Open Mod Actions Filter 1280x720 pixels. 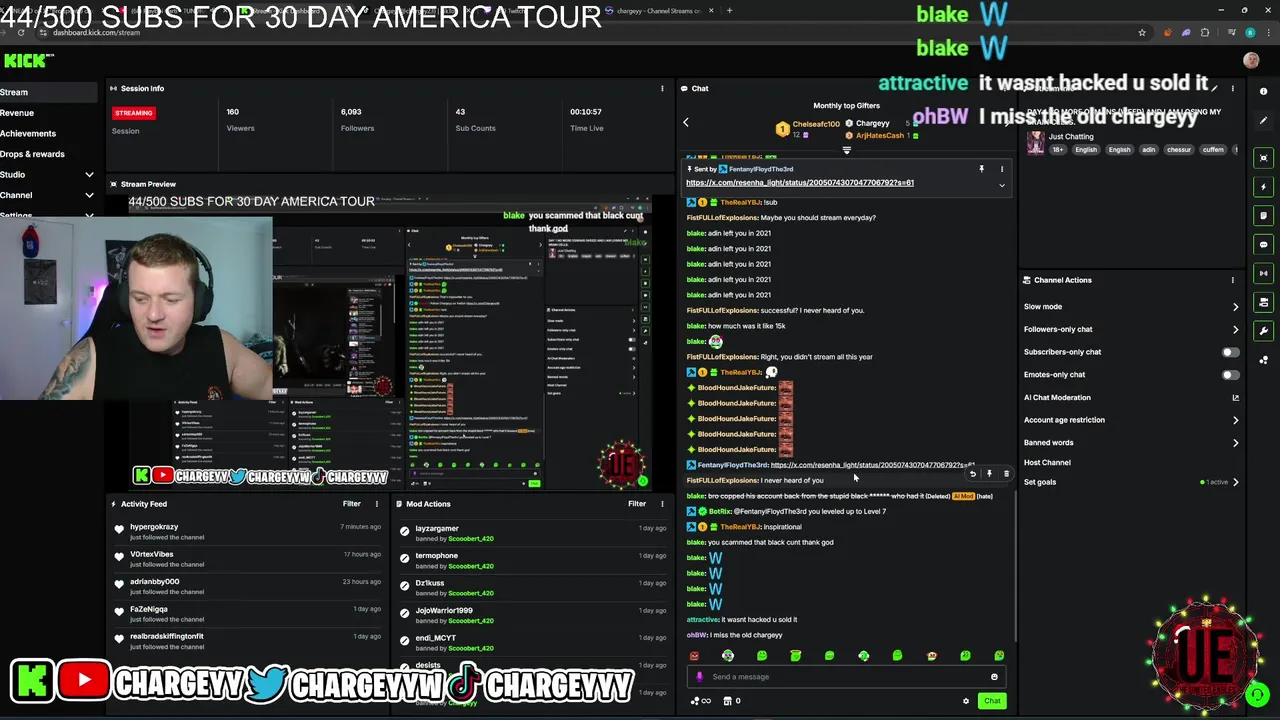tap(637, 504)
